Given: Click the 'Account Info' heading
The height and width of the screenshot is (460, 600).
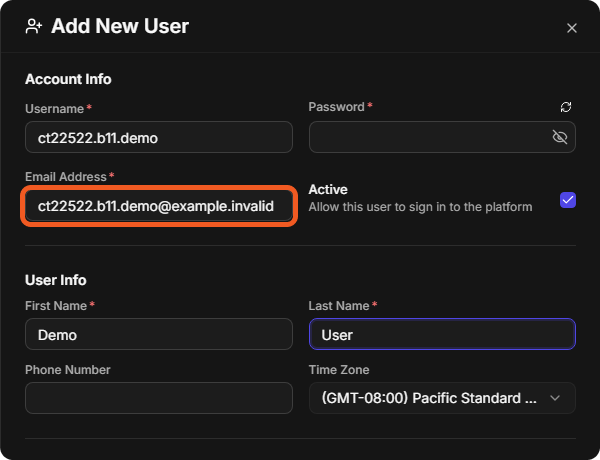Looking at the screenshot, I should click(x=68, y=79).
